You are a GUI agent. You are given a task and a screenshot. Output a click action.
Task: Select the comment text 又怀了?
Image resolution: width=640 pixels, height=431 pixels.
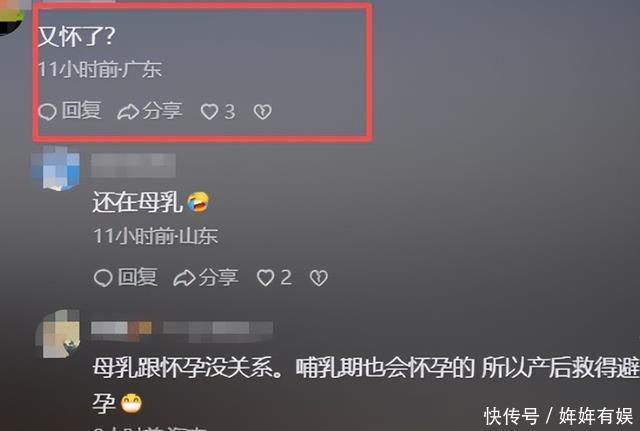point(76,37)
